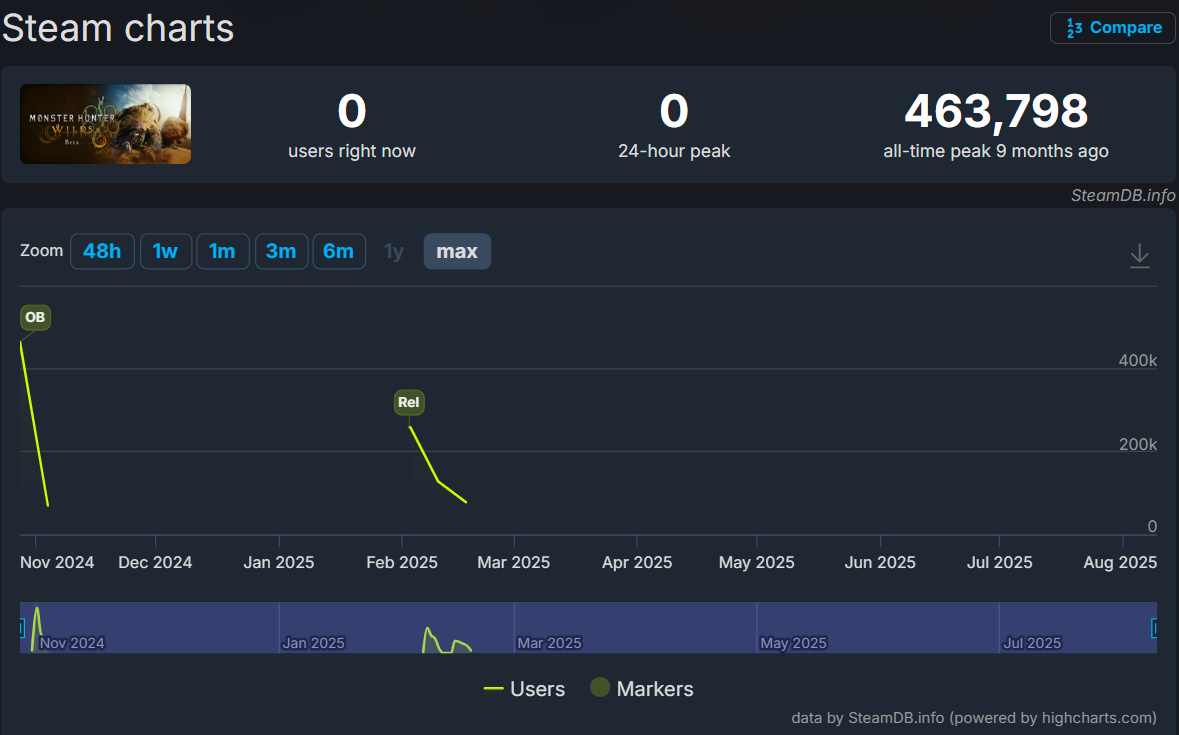
Task: Click the 'Dec 2024' axis label
Action: pos(155,562)
